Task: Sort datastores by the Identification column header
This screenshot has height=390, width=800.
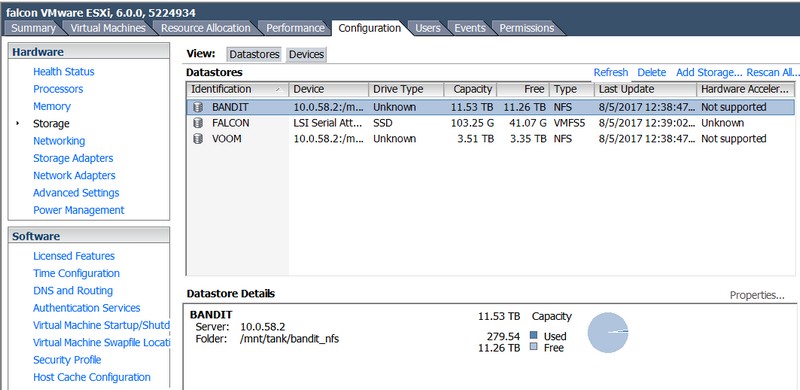Action: click(x=237, y=89)
